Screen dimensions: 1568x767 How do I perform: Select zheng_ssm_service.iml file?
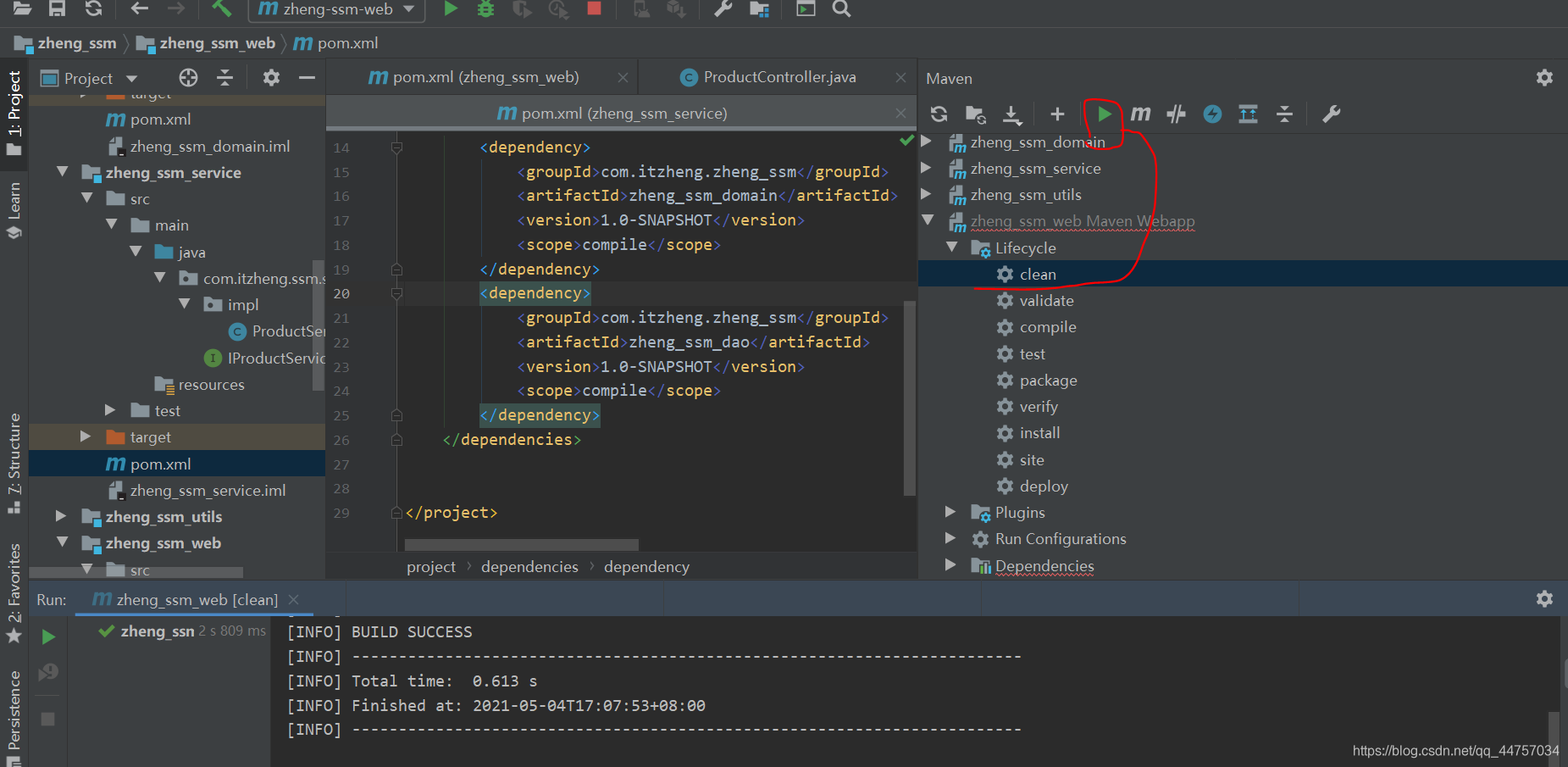(x=208, y=491)
